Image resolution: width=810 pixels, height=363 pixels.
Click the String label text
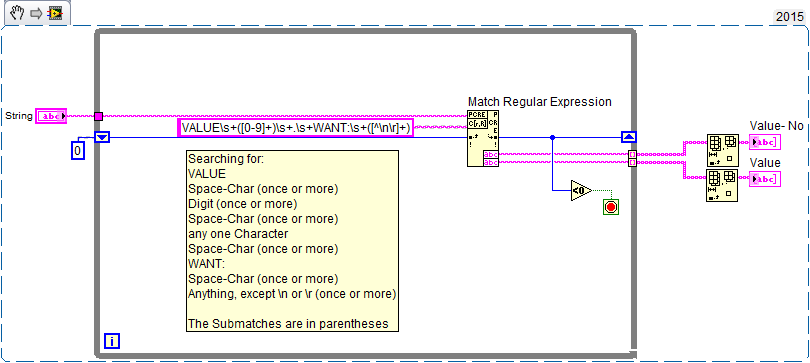tap(19, 116)
